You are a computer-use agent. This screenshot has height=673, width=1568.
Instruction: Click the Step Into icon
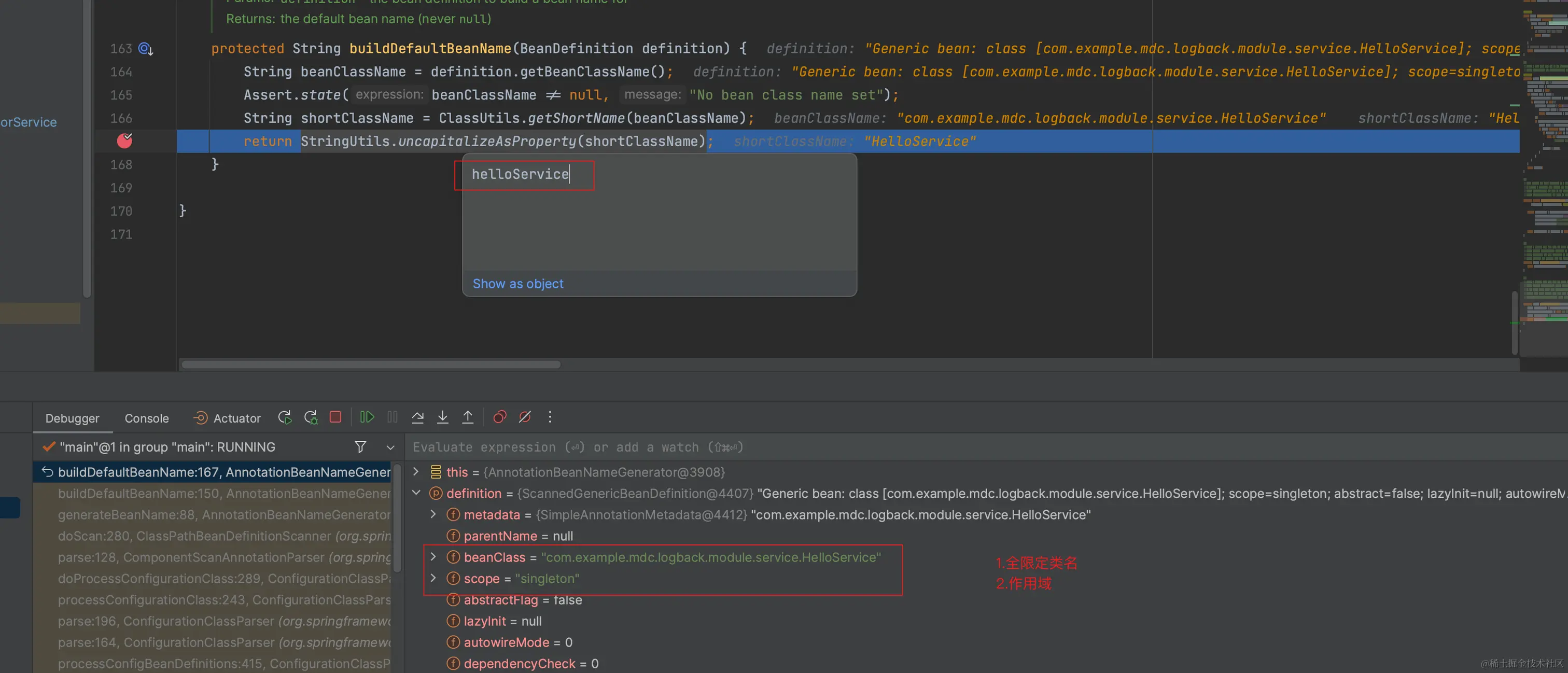(442, 417)
